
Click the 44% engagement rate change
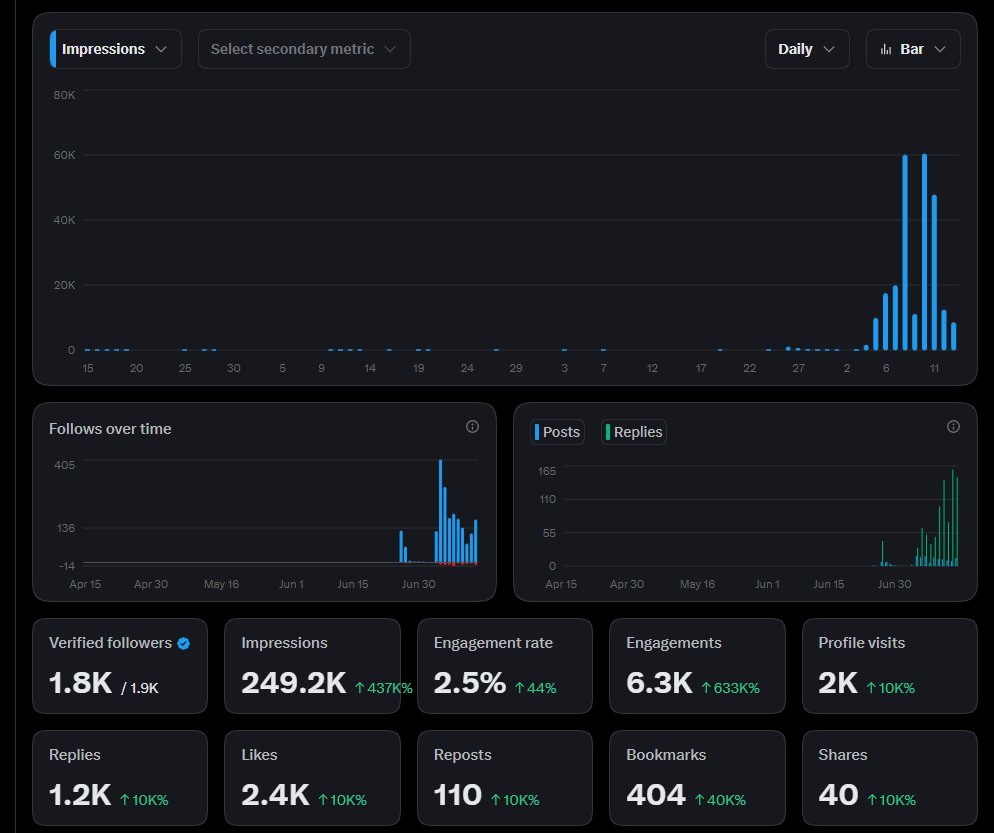pos(536,688)
